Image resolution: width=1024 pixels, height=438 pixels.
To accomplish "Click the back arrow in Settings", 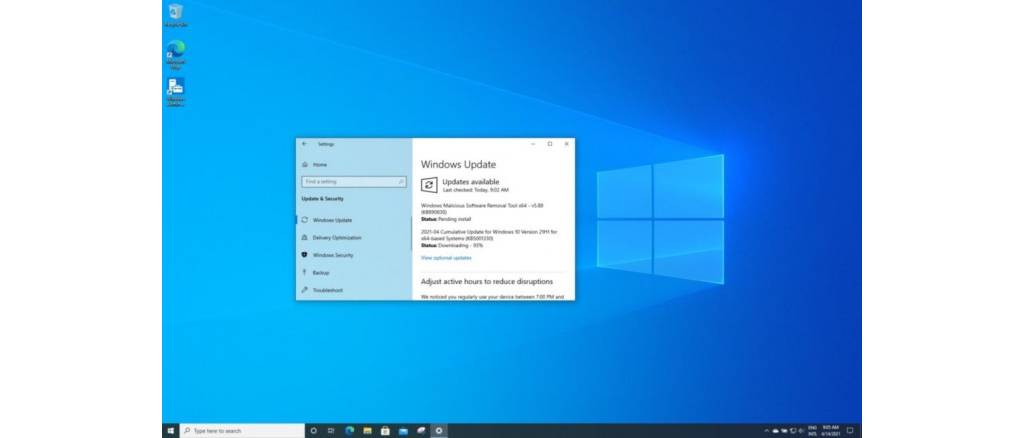I will click(x=304, y=144).
